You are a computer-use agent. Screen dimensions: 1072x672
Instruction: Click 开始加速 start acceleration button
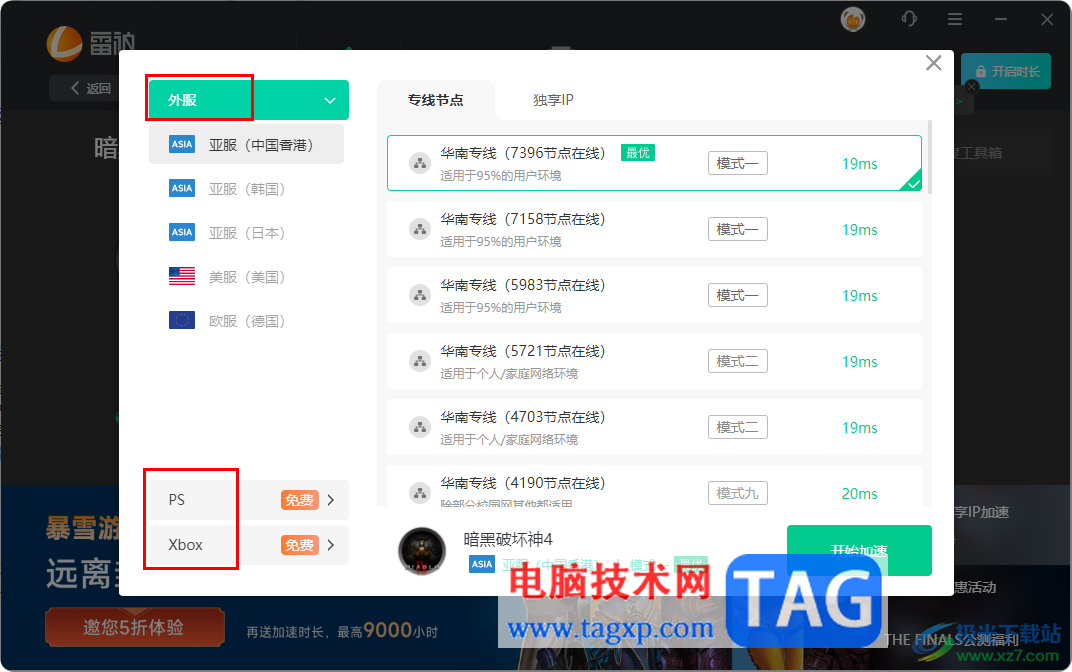[x=859, y=550]
